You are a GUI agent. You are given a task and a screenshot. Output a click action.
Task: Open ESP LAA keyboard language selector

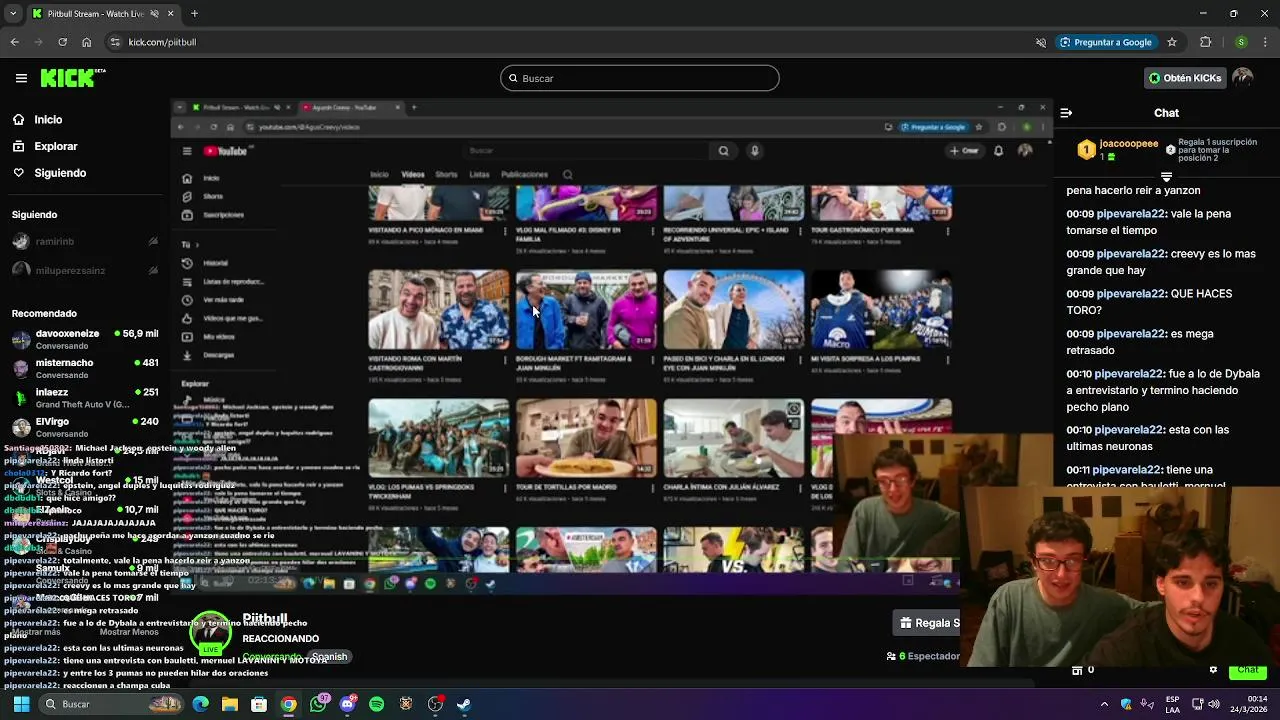pos(1172,704)
